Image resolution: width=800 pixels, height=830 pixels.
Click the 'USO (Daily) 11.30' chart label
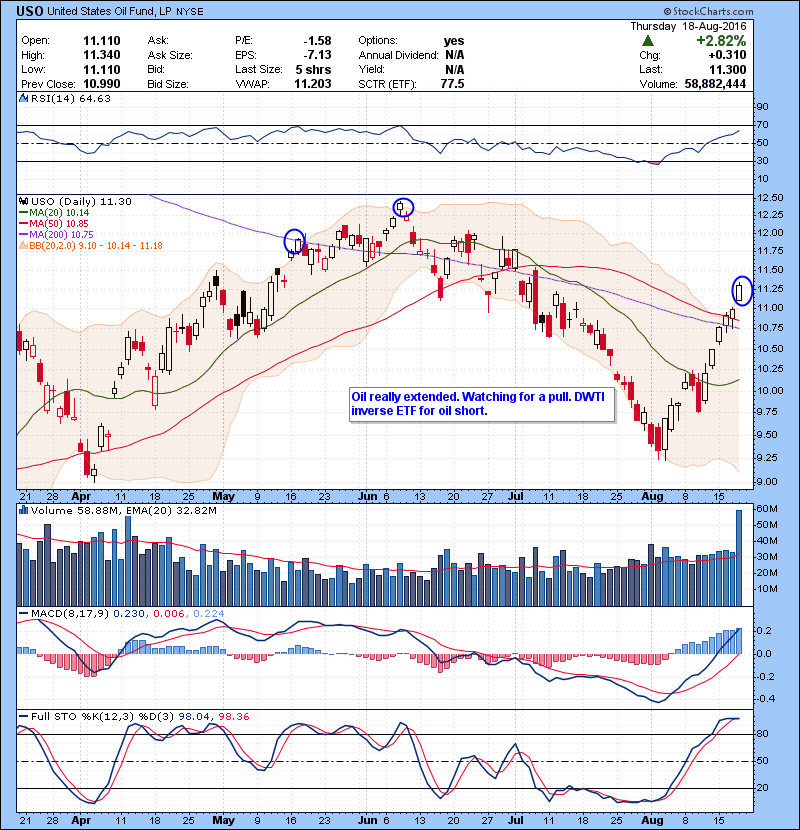(81, 202)
